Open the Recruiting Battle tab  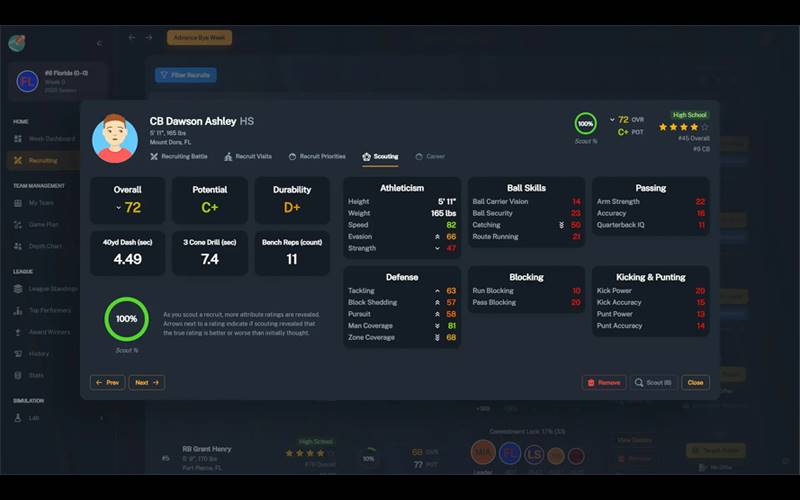pos(179,157)
